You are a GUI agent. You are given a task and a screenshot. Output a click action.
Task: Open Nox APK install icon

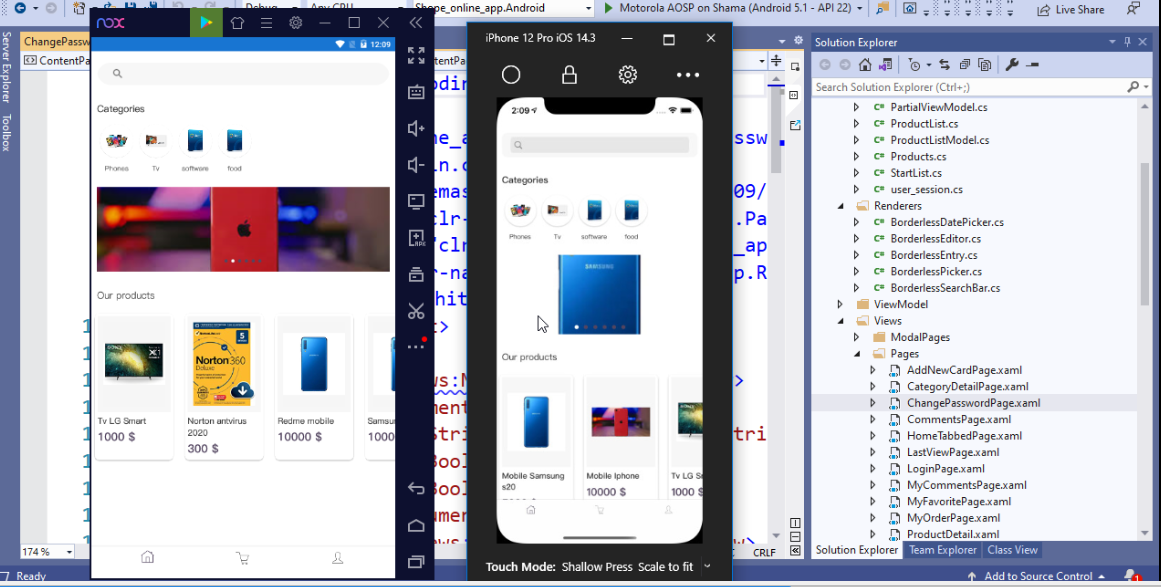[x=416, y=238]
